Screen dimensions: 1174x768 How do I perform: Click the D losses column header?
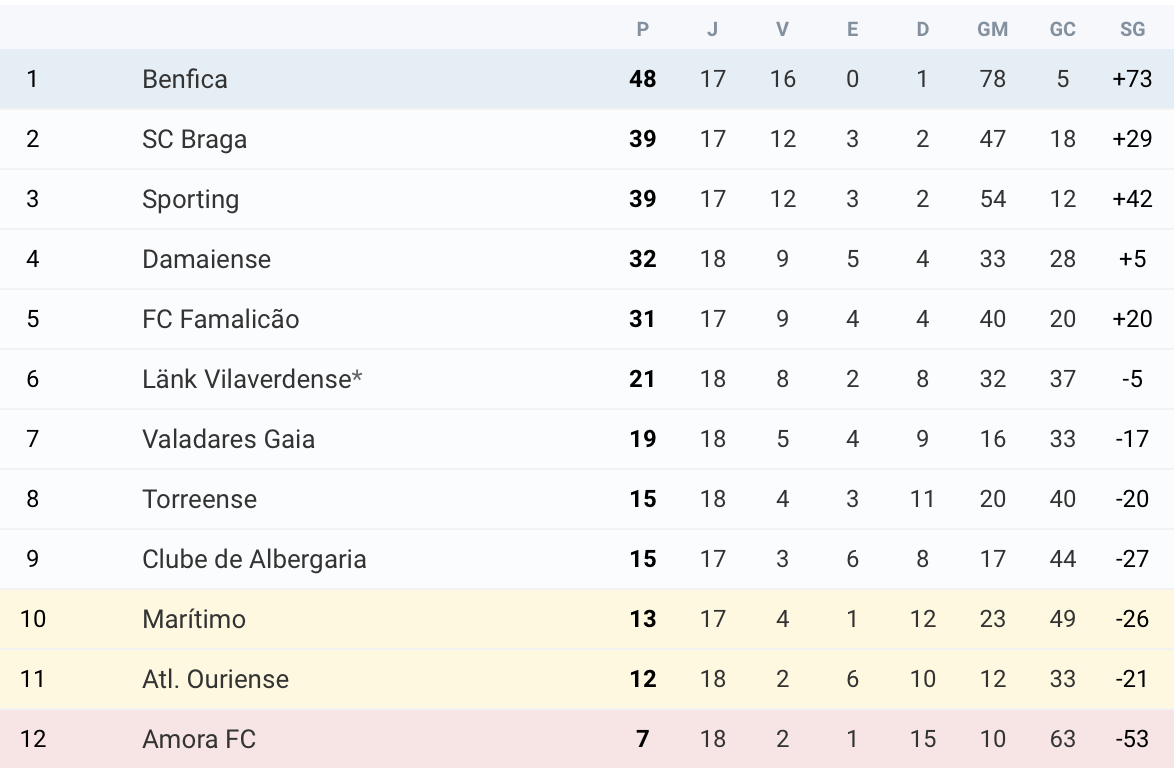pos(922,30)
